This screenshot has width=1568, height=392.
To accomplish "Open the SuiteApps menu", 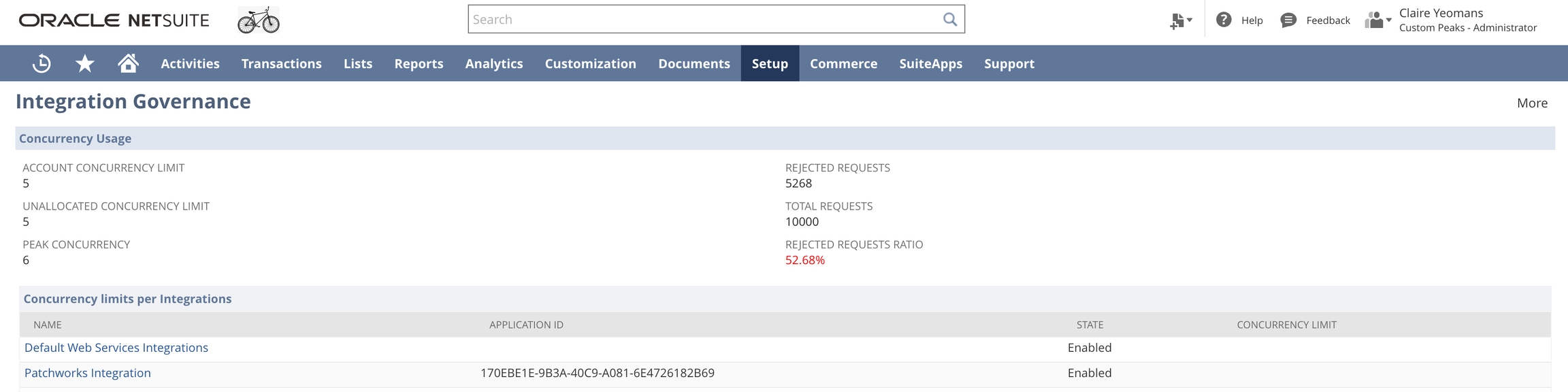I will (930, 63).
